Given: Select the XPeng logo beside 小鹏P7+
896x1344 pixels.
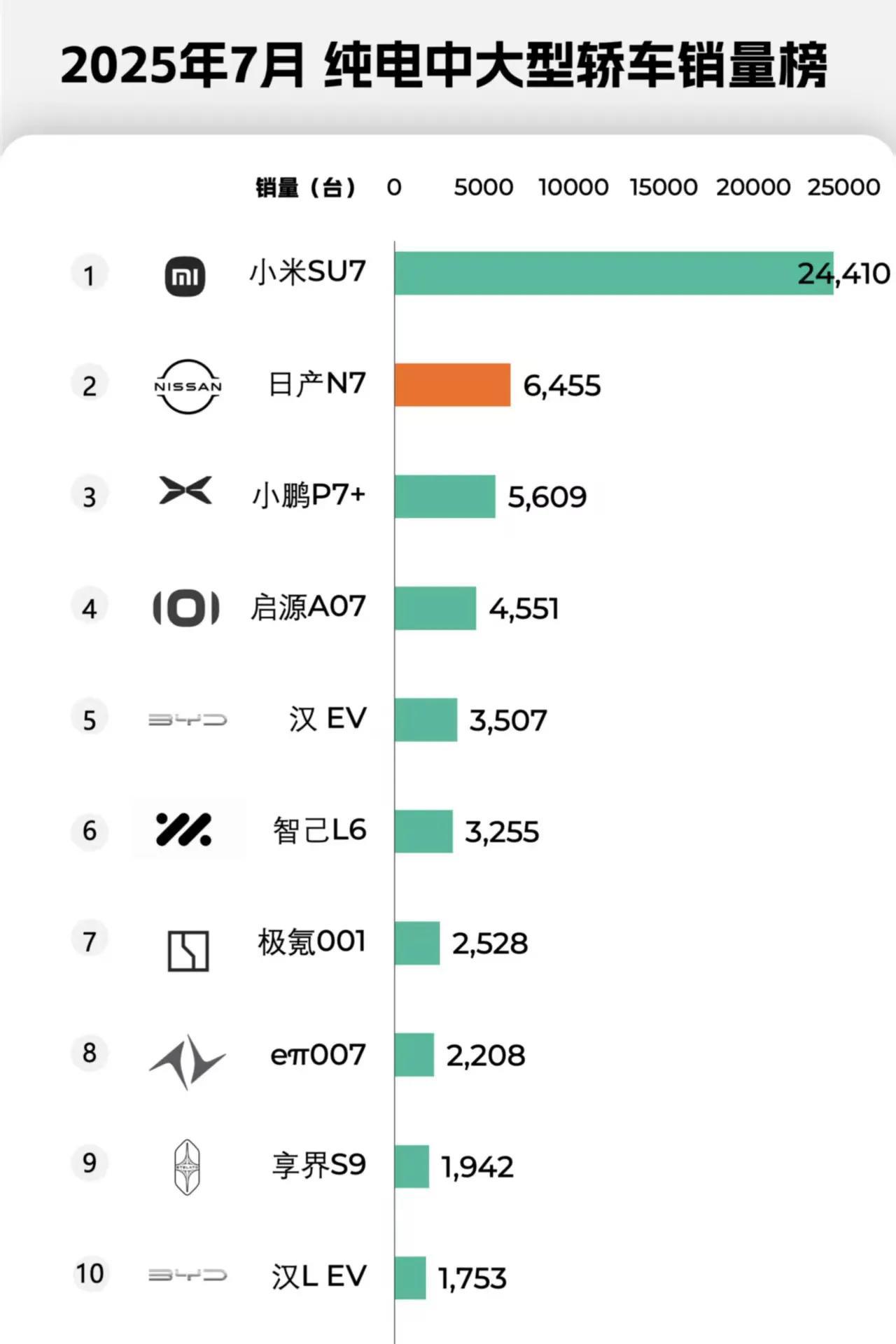Looking at the screenshot, I should coord(185,491).
